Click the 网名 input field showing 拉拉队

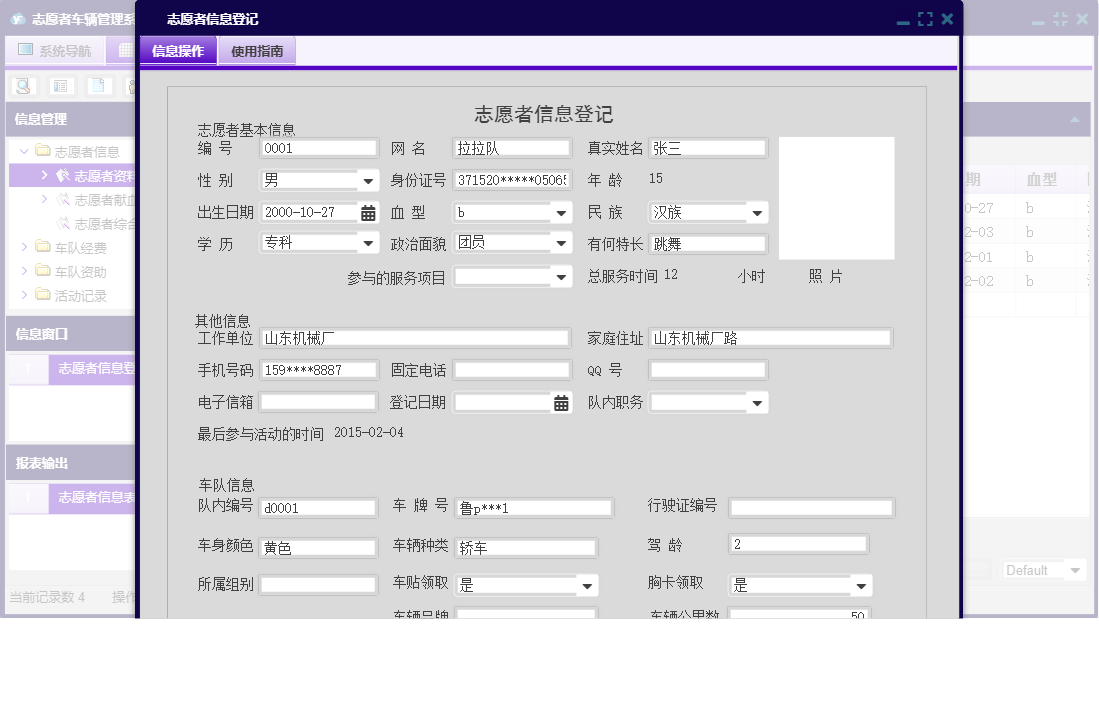pos(511,146)
